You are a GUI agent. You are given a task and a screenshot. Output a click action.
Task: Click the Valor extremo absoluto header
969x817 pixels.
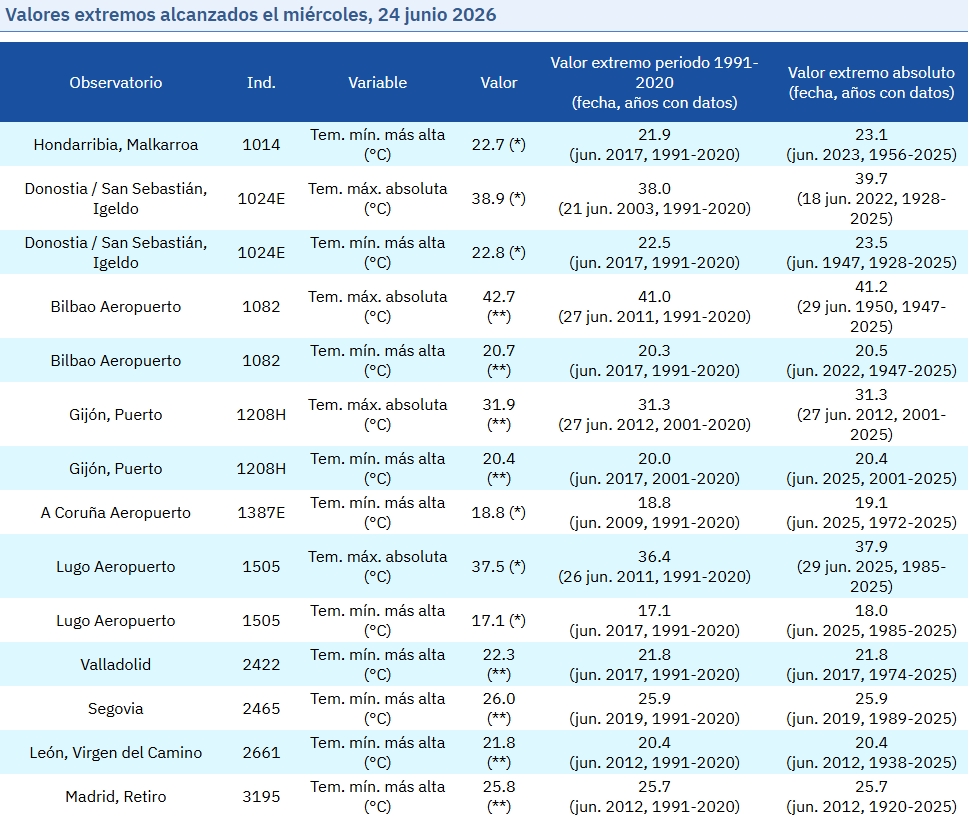tap(871, 82)
